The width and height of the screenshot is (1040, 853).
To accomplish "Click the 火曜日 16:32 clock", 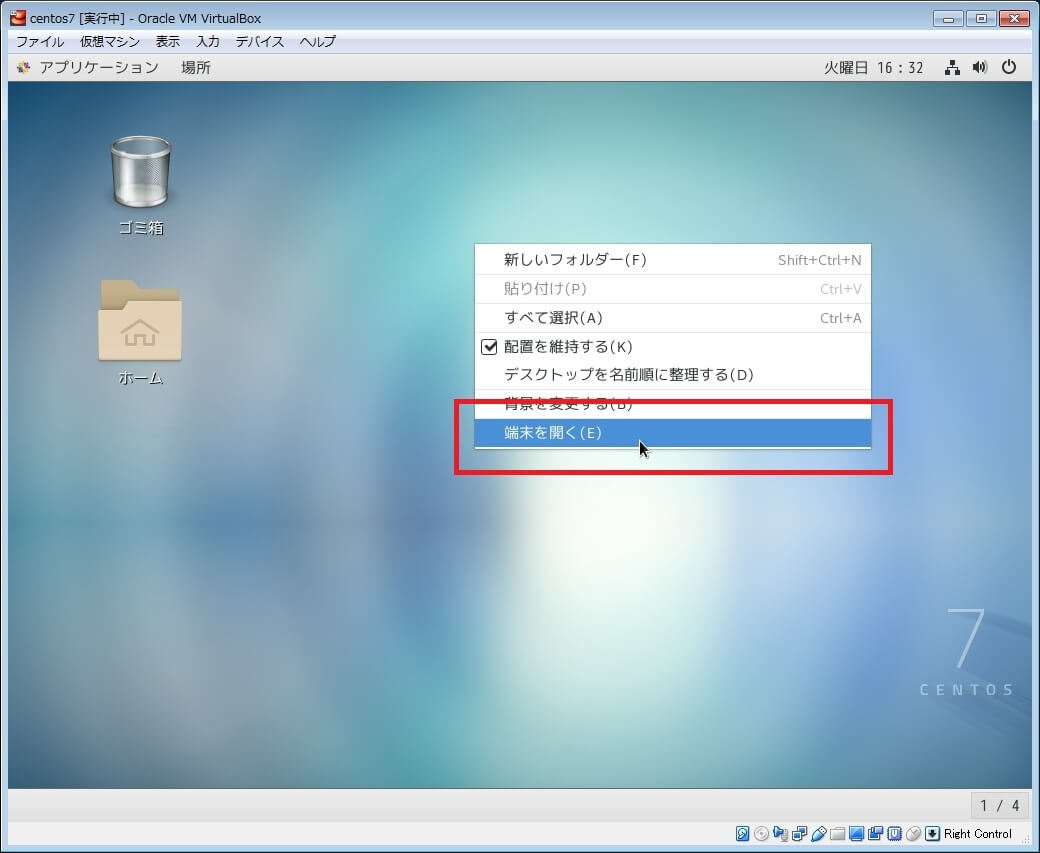I will click(x=873, y=68).
